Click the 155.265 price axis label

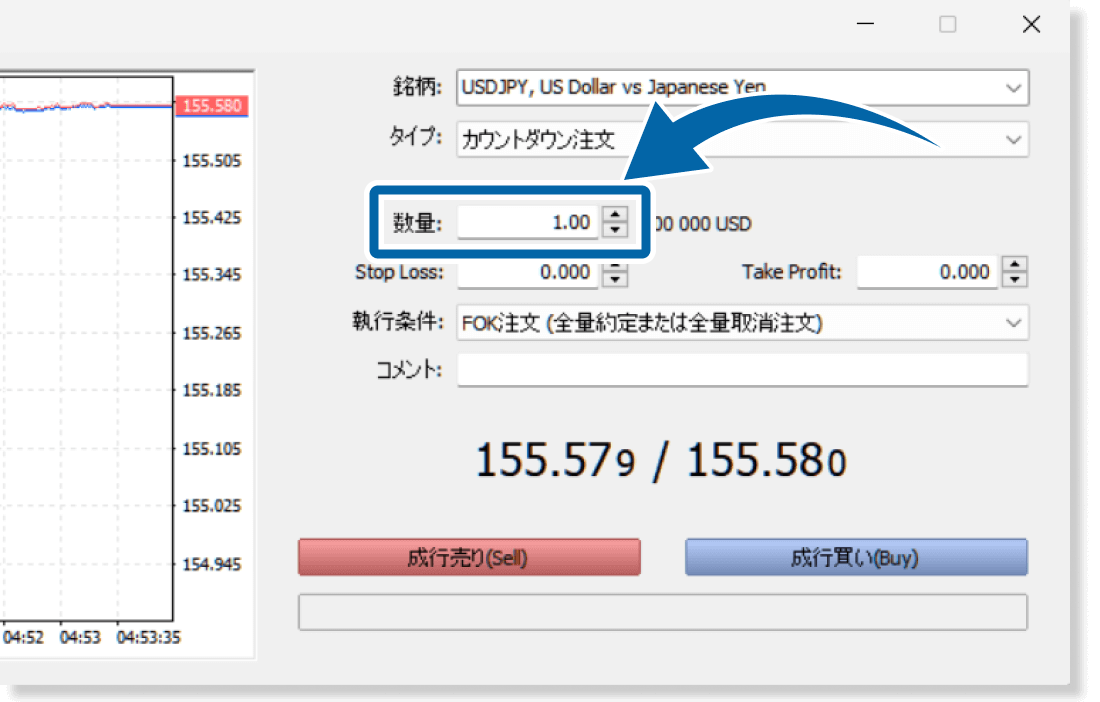212,333
